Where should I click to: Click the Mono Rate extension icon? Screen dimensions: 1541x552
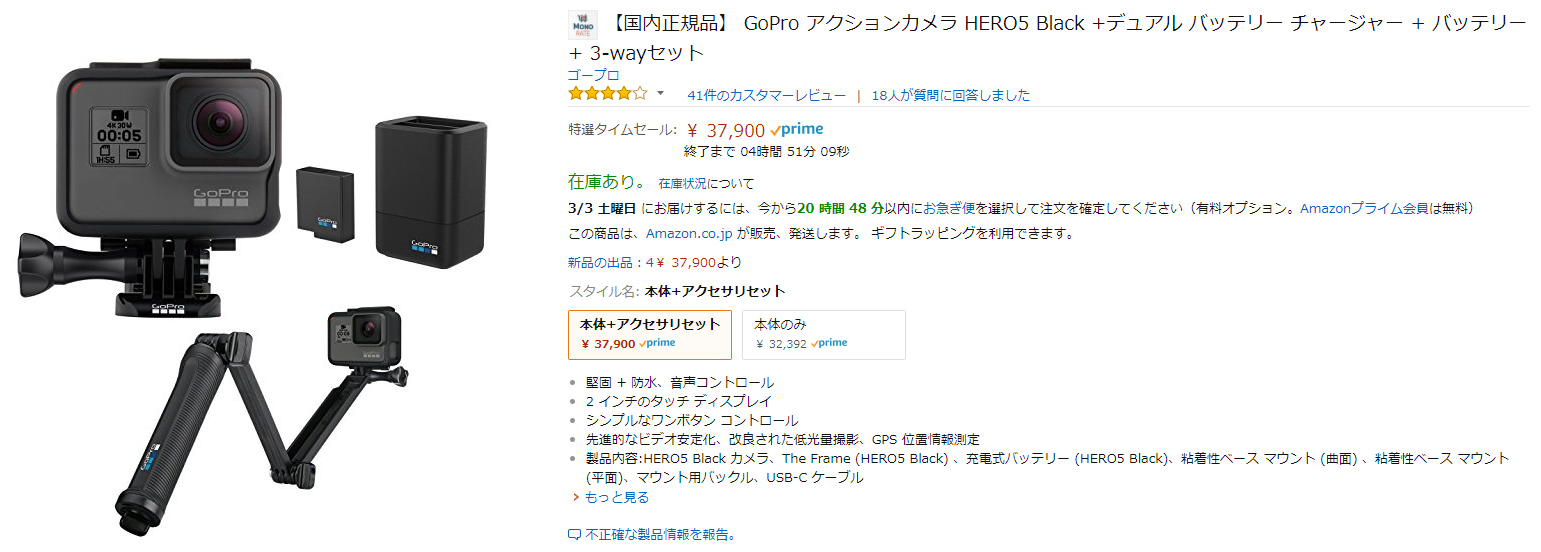pos(583,25)
